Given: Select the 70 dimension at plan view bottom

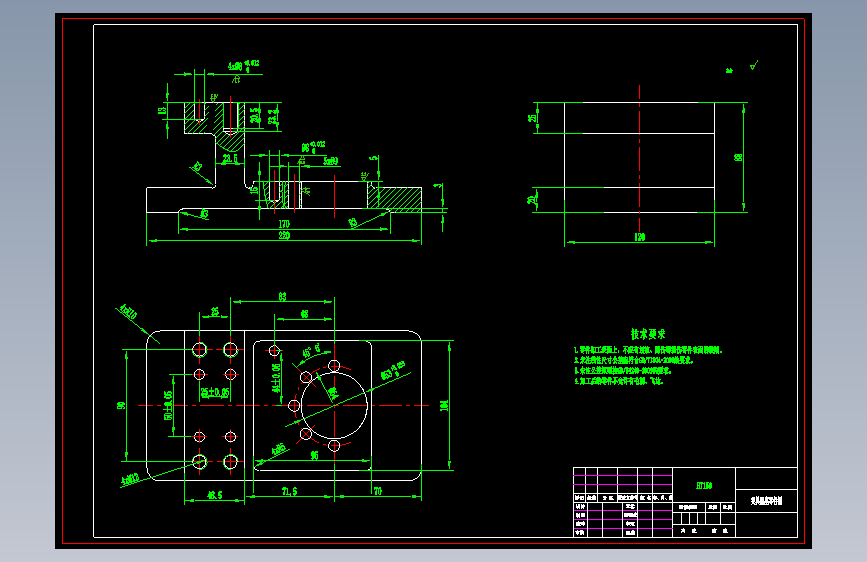Looking at the screenshot, I should coord(378,491).
